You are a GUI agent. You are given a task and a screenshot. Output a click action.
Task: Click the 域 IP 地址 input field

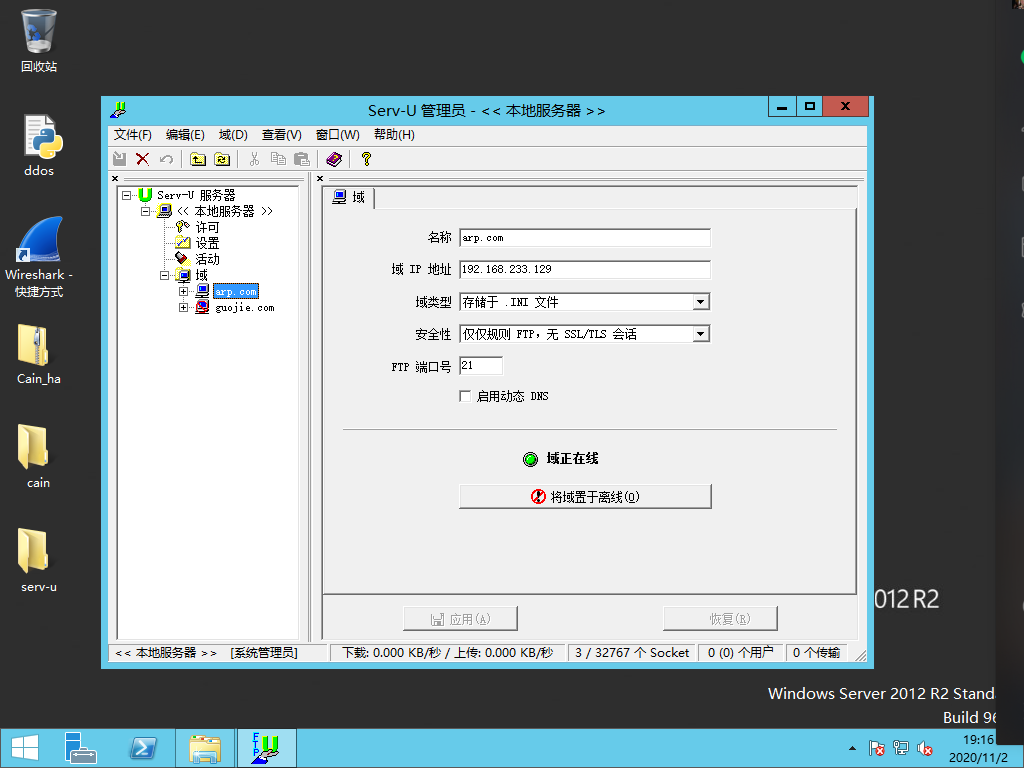[x=585, y=269]
